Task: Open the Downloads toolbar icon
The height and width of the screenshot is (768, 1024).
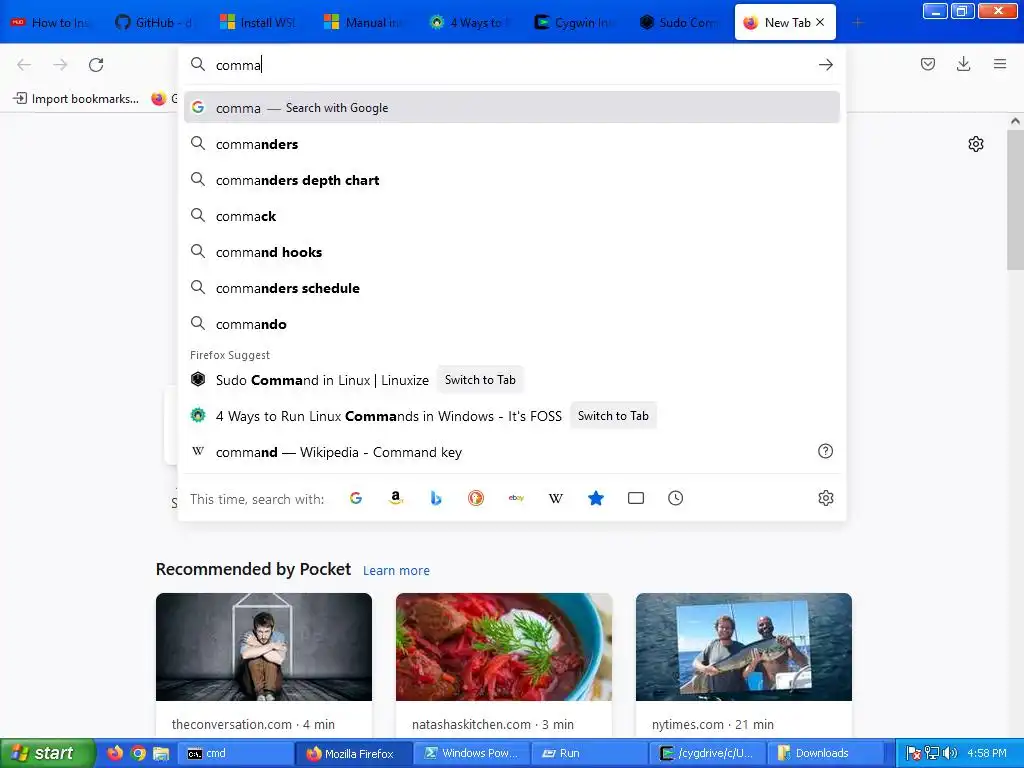Action: click(963, 64)
